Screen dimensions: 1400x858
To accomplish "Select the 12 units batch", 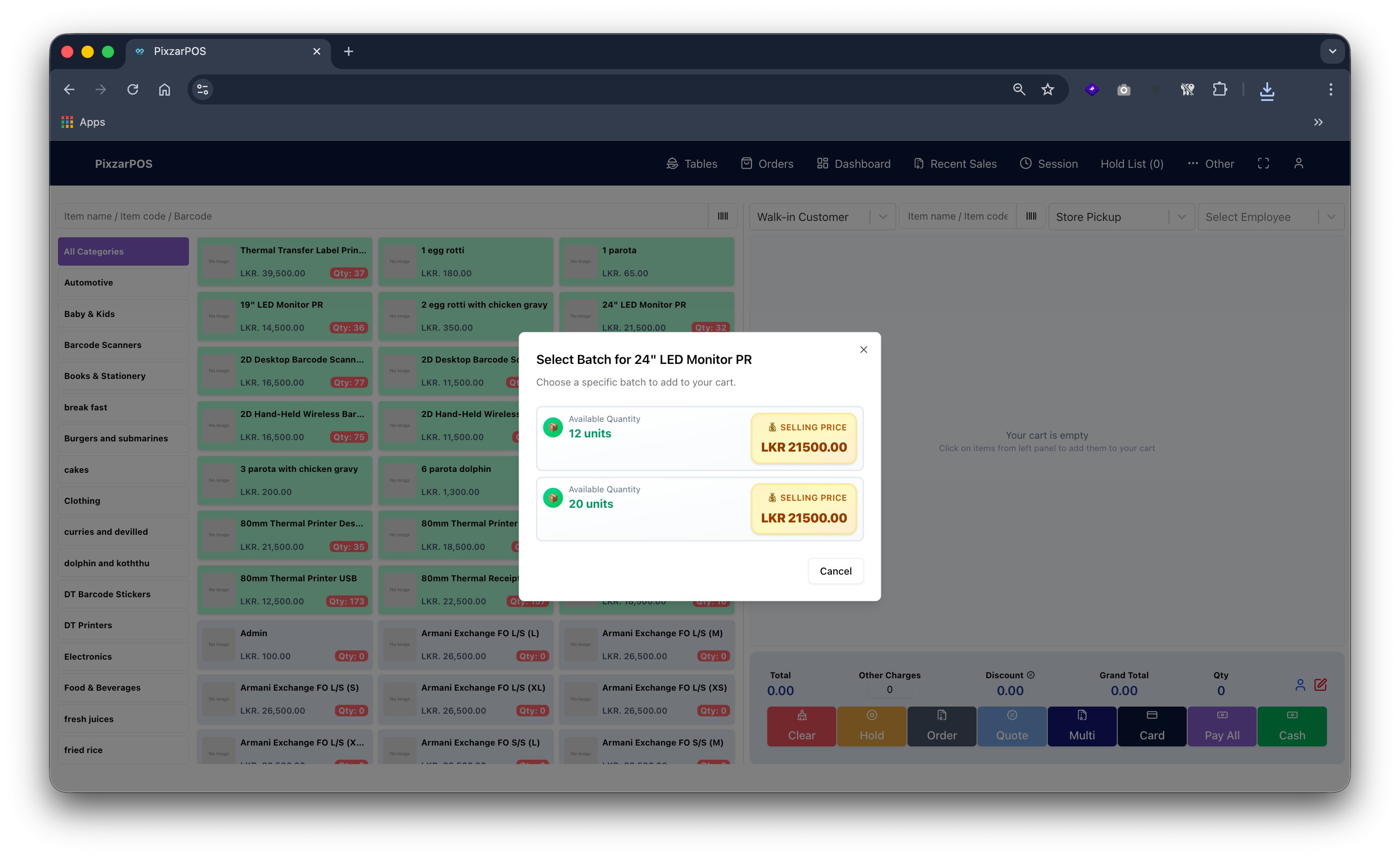I will click(699, 438).
